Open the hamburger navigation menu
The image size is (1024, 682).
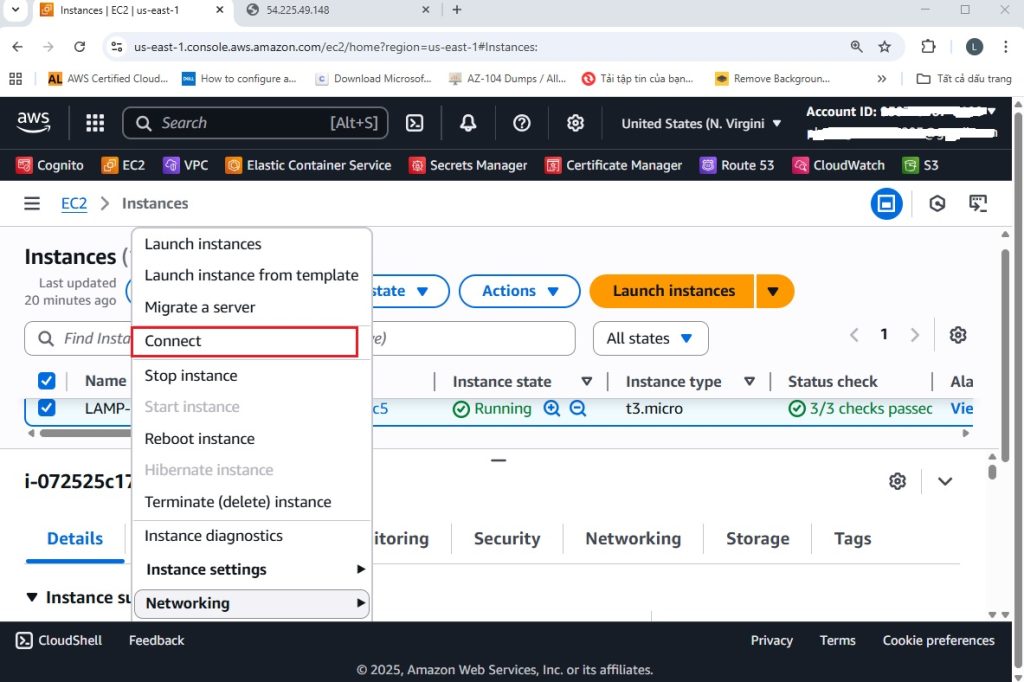pos(32,204)
